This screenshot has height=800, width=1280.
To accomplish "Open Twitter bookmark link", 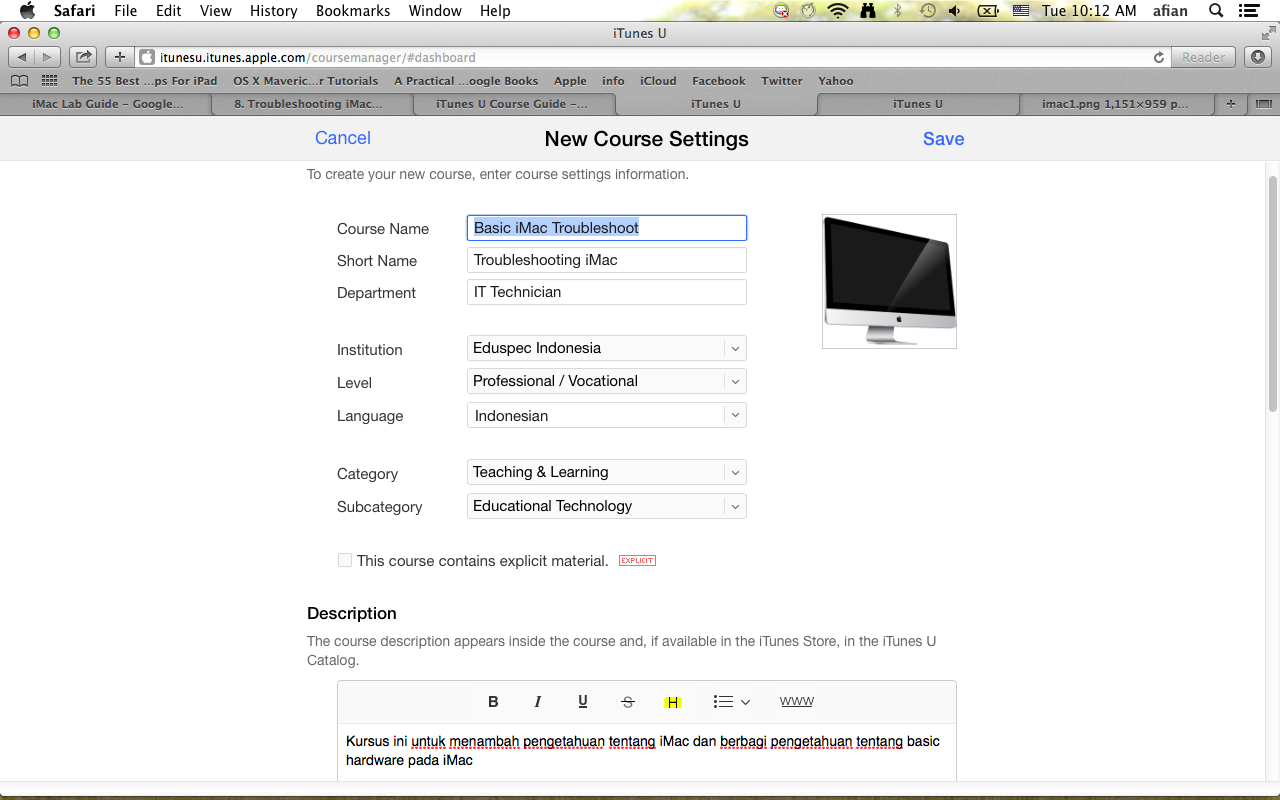I will click(x=781, y=81).
